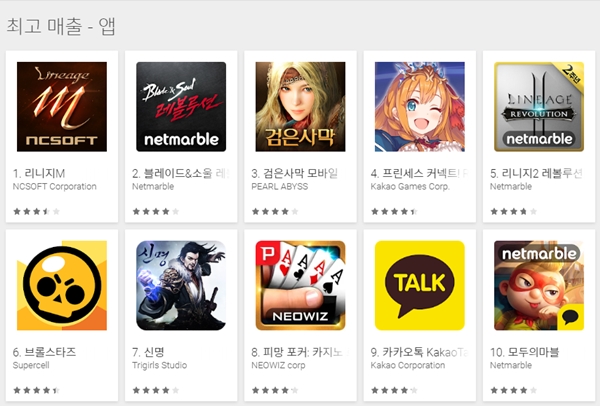
Task: Click the title "6. 브롤스타즈"
Action: click(x=44, y=352)
